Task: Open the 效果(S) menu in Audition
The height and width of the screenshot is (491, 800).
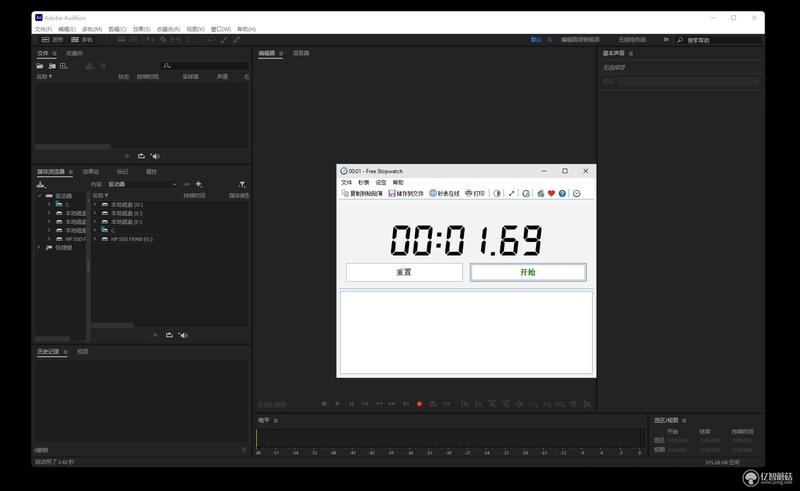Action: (x=141, y=29)
